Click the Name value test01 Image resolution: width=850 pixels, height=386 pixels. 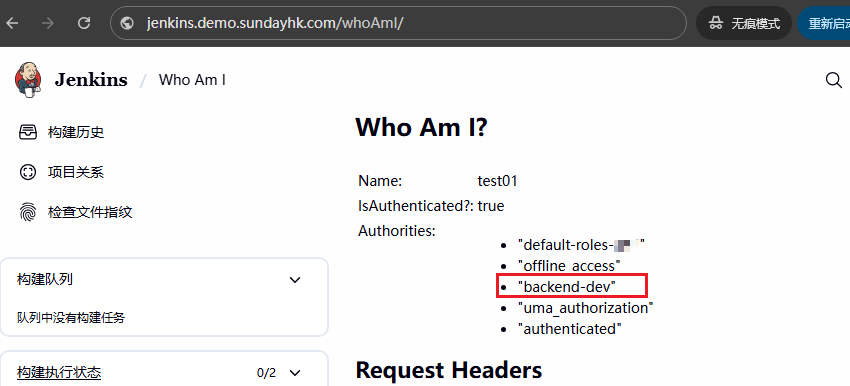coord(498,181)
